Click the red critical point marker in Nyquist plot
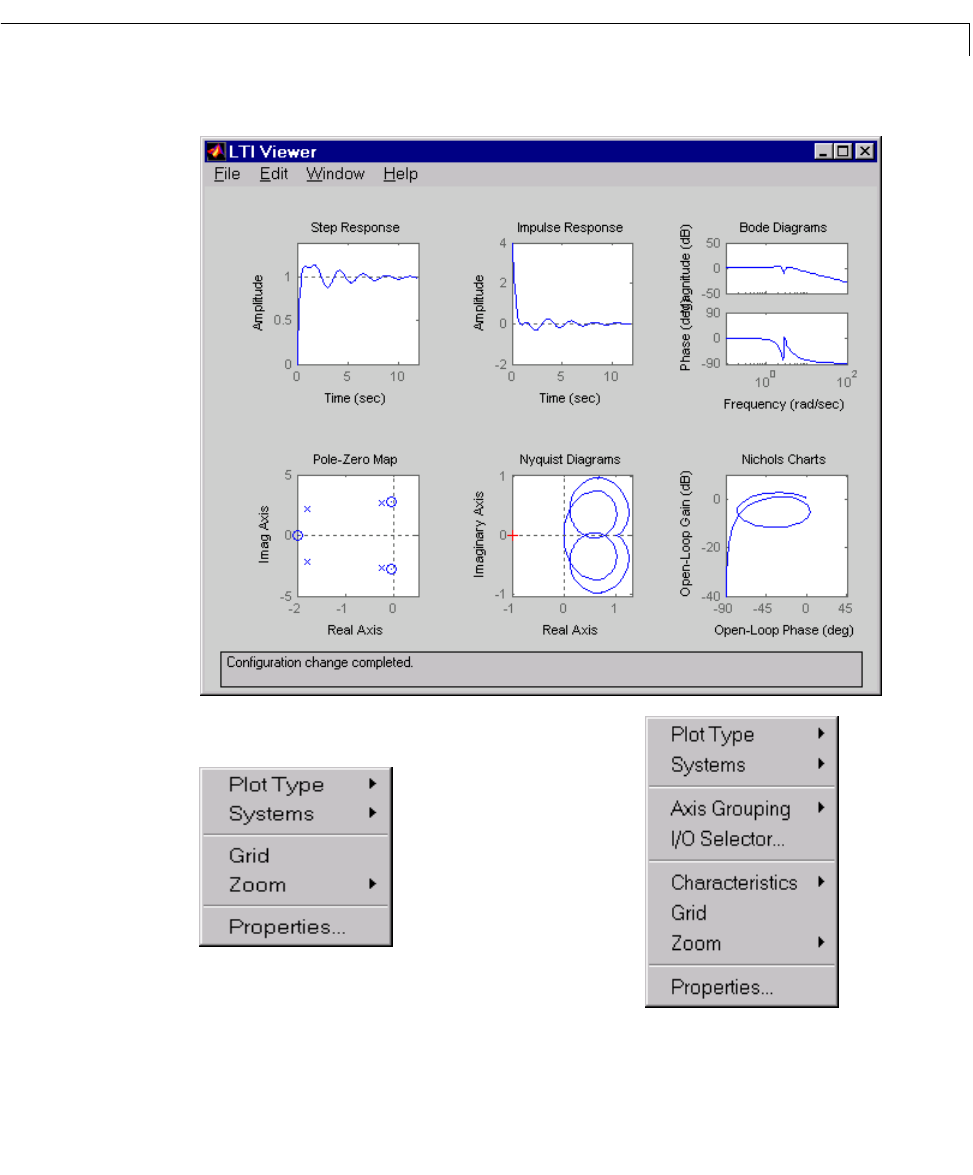Screen dimensions: 973x1175 (513, 535)
